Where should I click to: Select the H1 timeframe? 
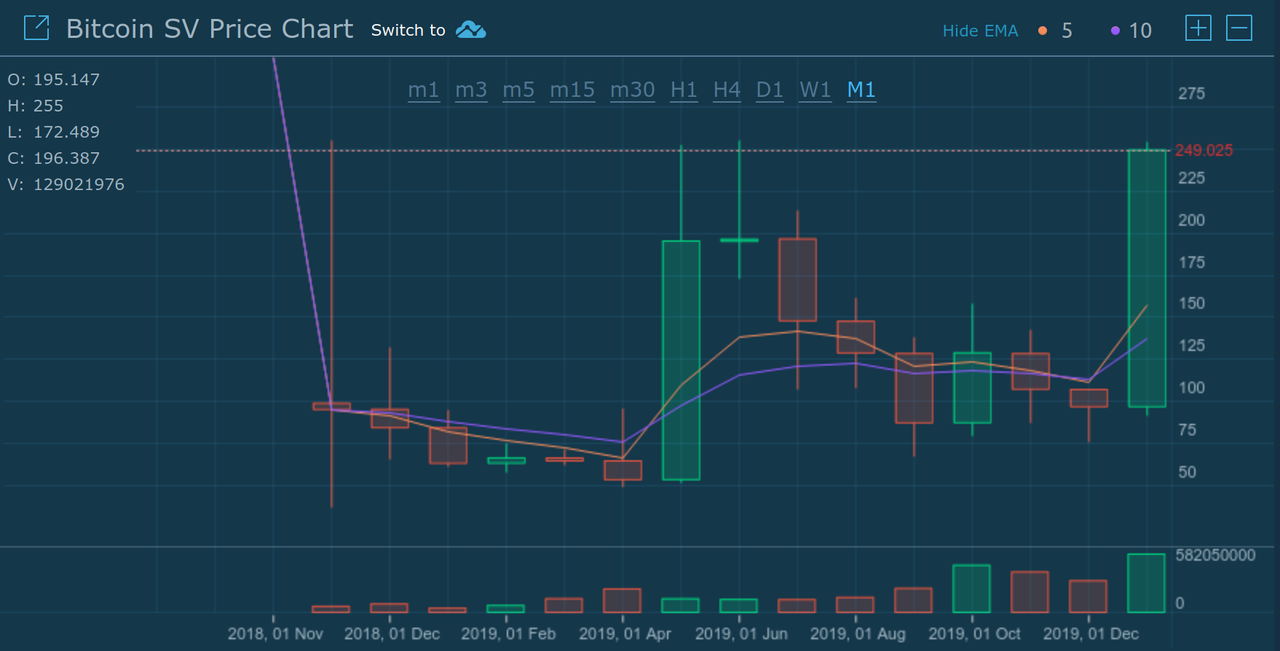684,90
